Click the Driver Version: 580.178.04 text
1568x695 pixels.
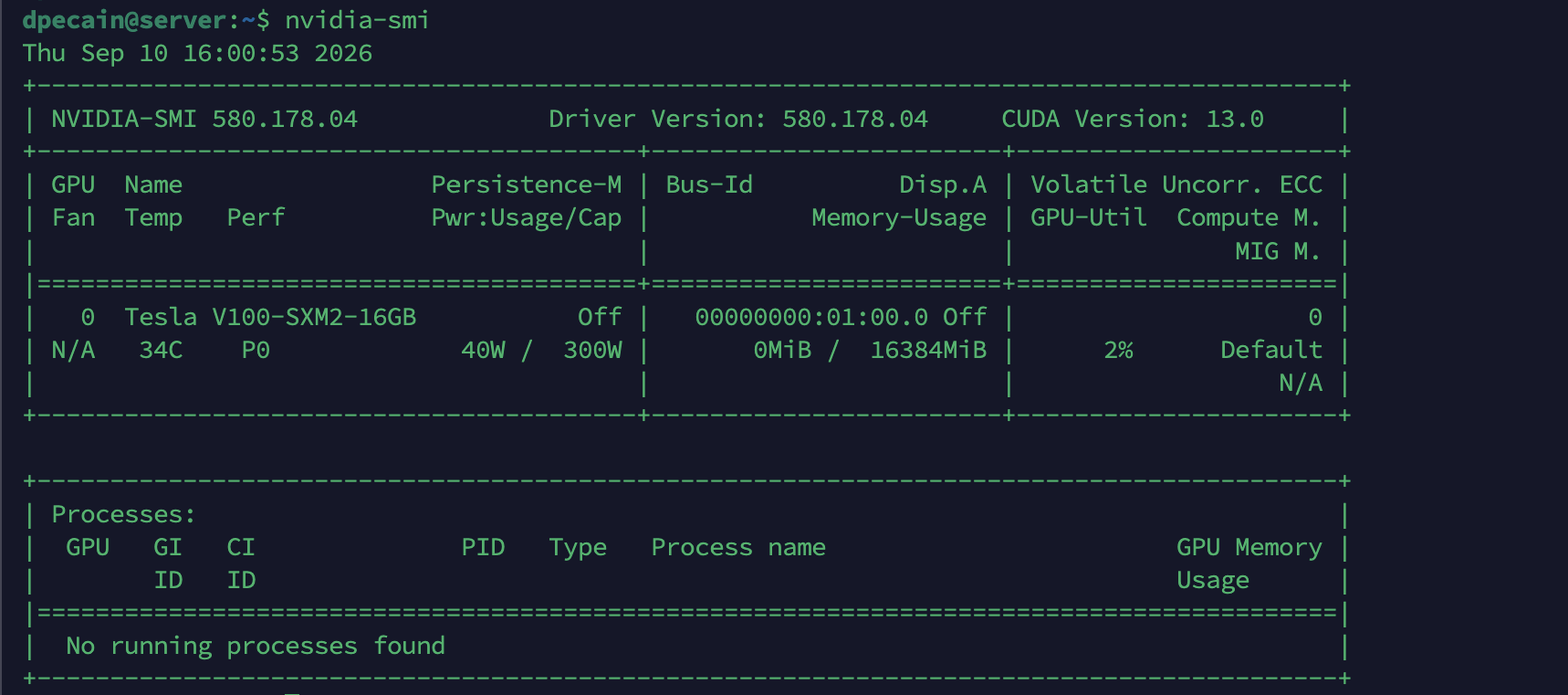[738, 119]
